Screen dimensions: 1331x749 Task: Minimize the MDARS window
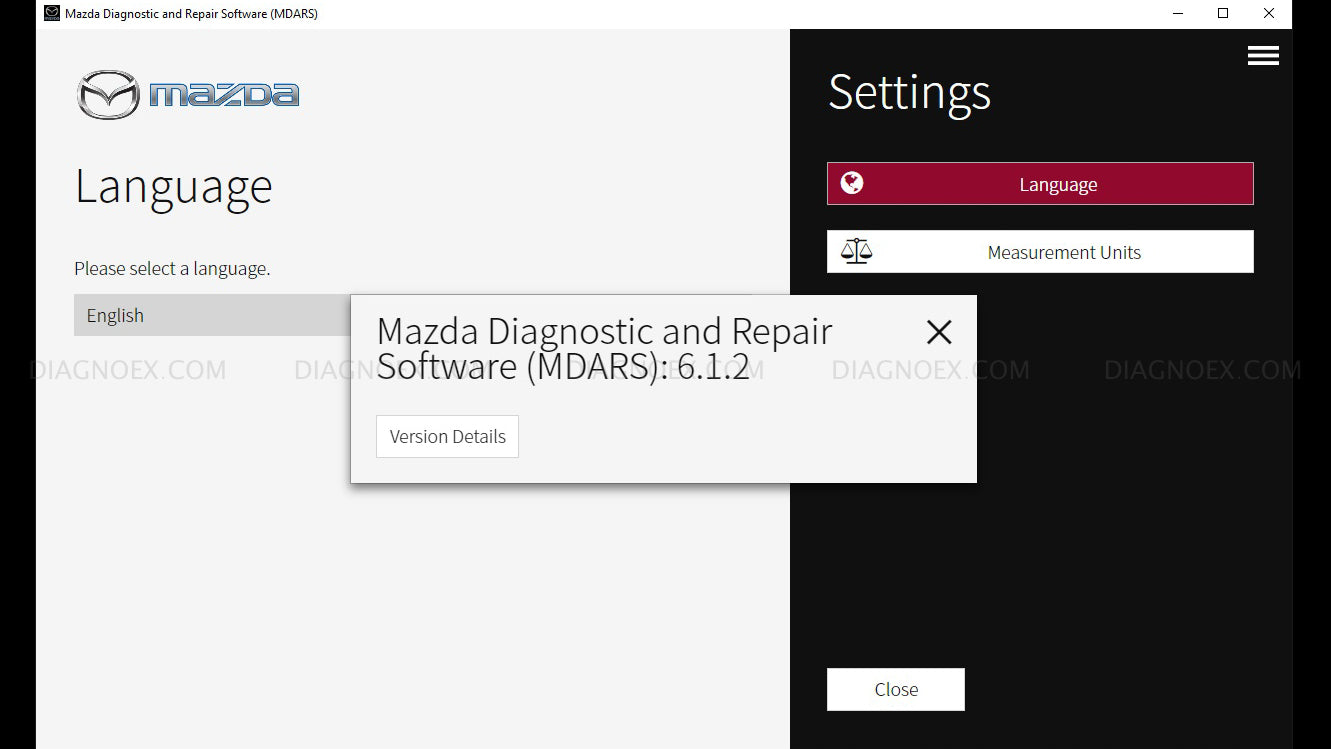click(x=1176, y=14)
